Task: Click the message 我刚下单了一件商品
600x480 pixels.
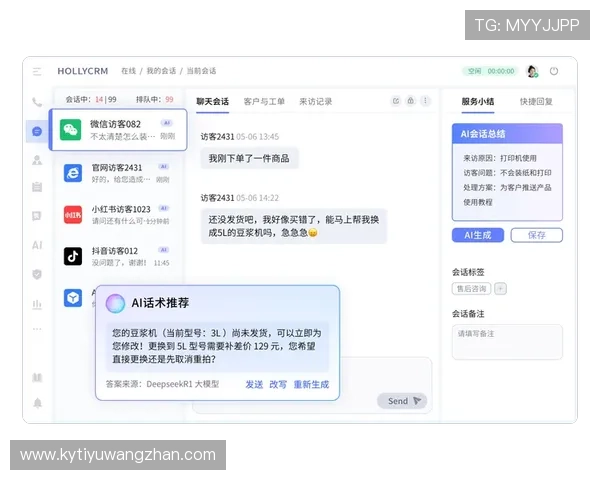Action: point(249,158)
